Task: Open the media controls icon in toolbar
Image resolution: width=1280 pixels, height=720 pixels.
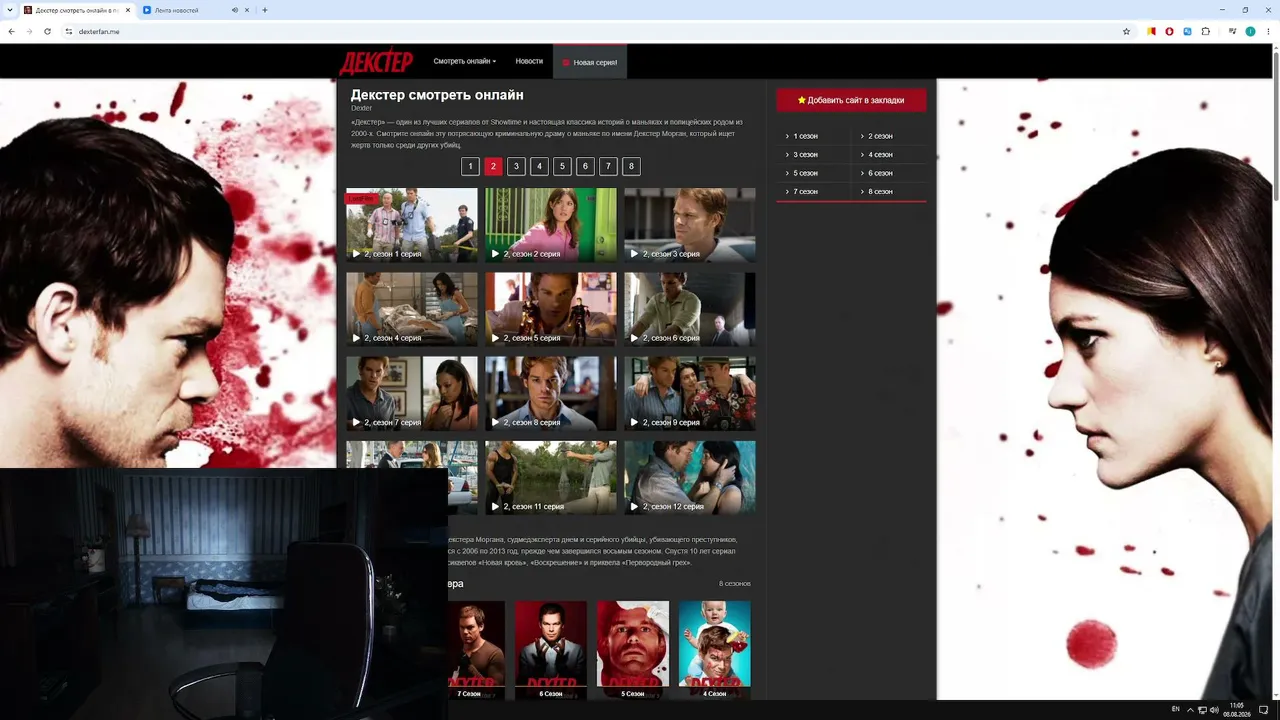Action: coord(1231,31)
